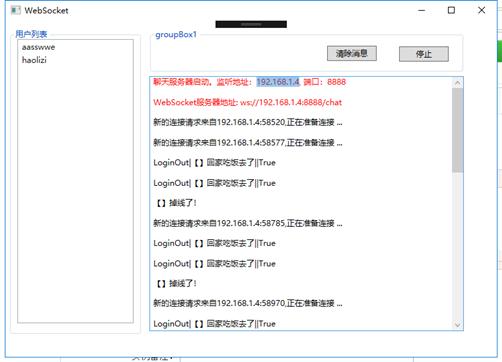
Task: Click the connection request line from port 58520
Action: tap(248, 122)
